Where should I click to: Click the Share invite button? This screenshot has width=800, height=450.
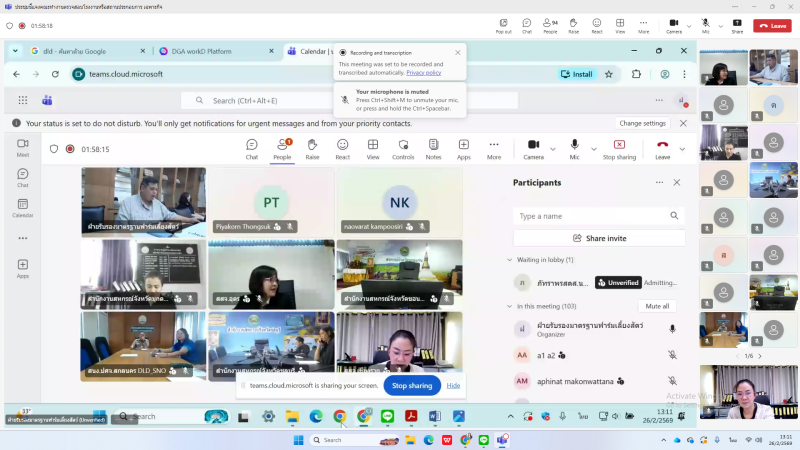[x=599, y=238]
